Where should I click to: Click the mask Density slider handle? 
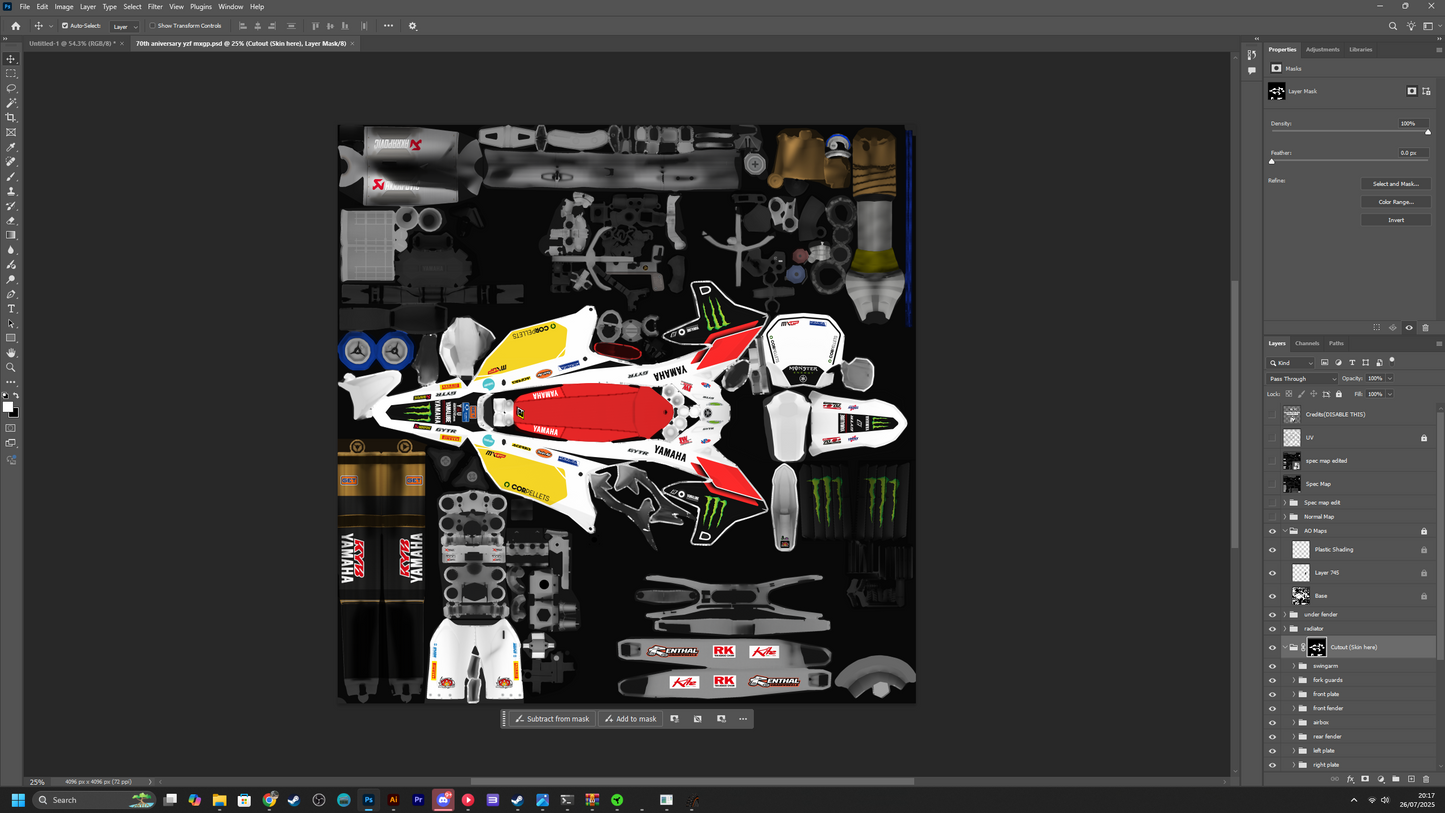1427,132
